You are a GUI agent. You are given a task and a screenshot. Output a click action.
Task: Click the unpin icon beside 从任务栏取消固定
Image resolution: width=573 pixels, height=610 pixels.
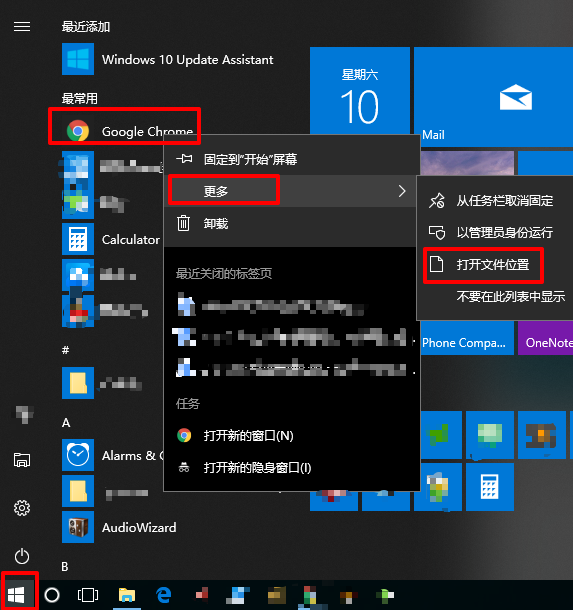[x=436, y=201]
